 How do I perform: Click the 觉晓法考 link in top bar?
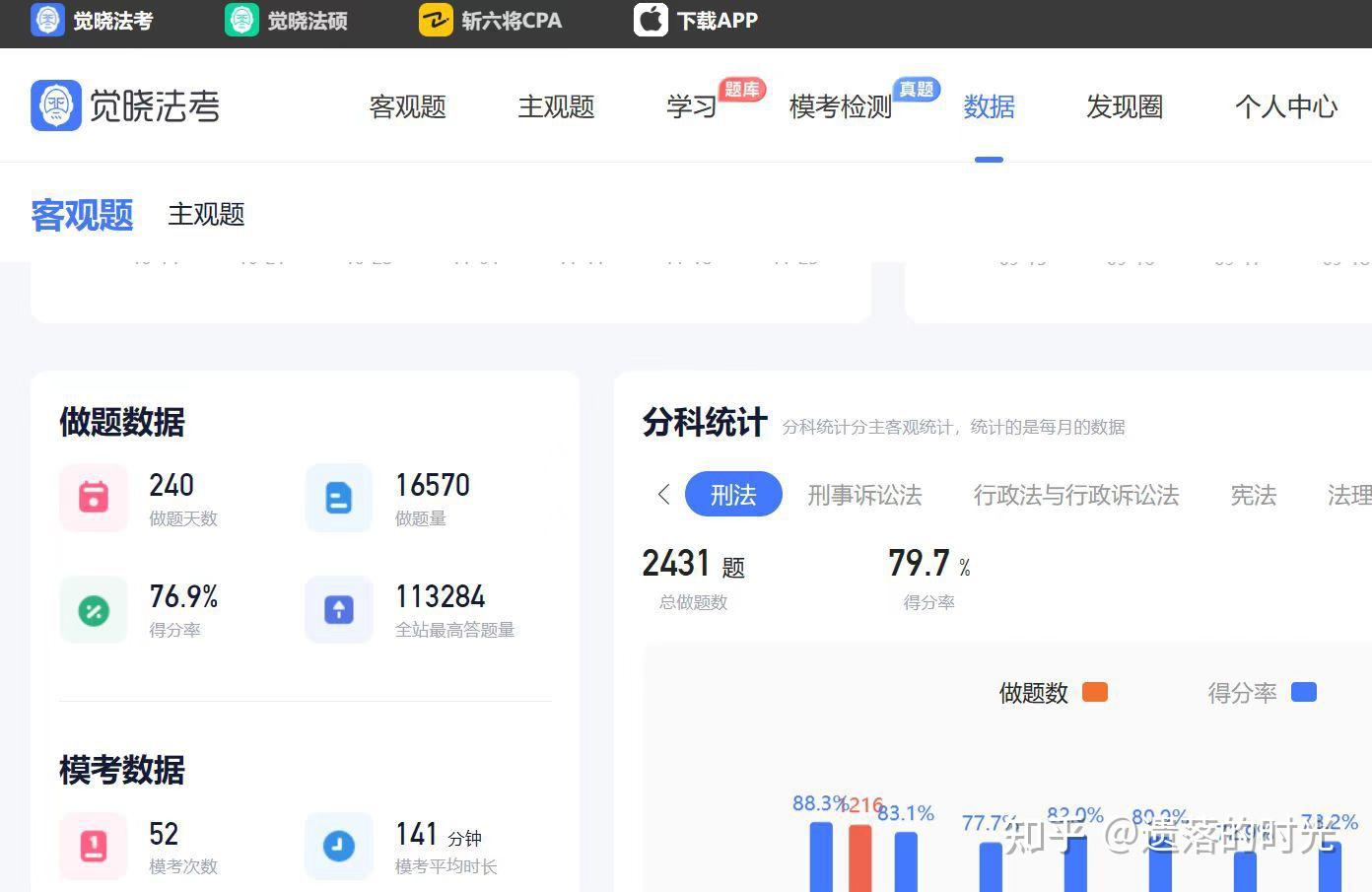pos(112,21)
